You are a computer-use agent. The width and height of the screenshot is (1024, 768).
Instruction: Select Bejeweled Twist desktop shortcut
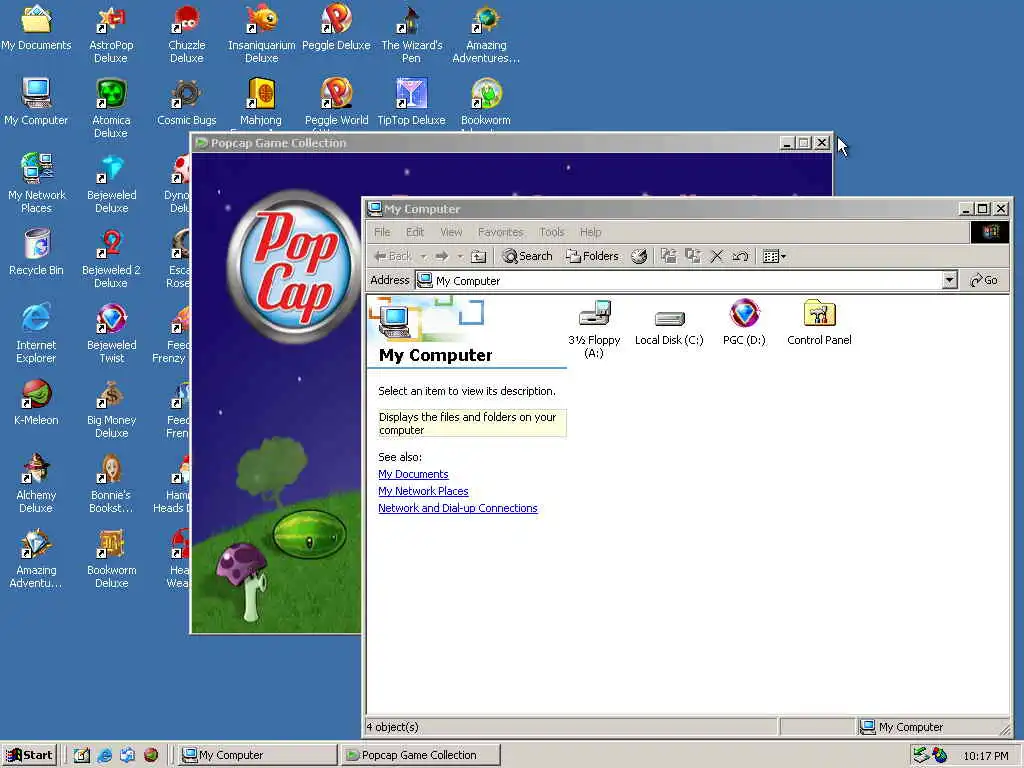click(x=112, y=334)
